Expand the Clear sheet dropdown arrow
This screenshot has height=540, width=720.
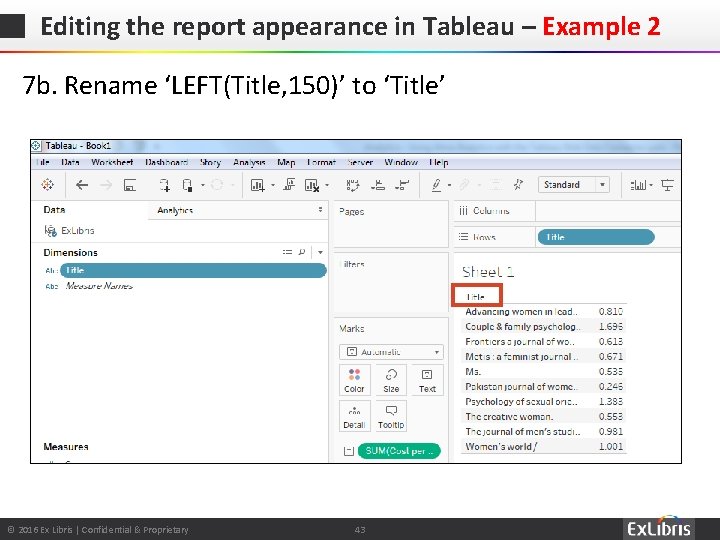click(x=327, y=185)
